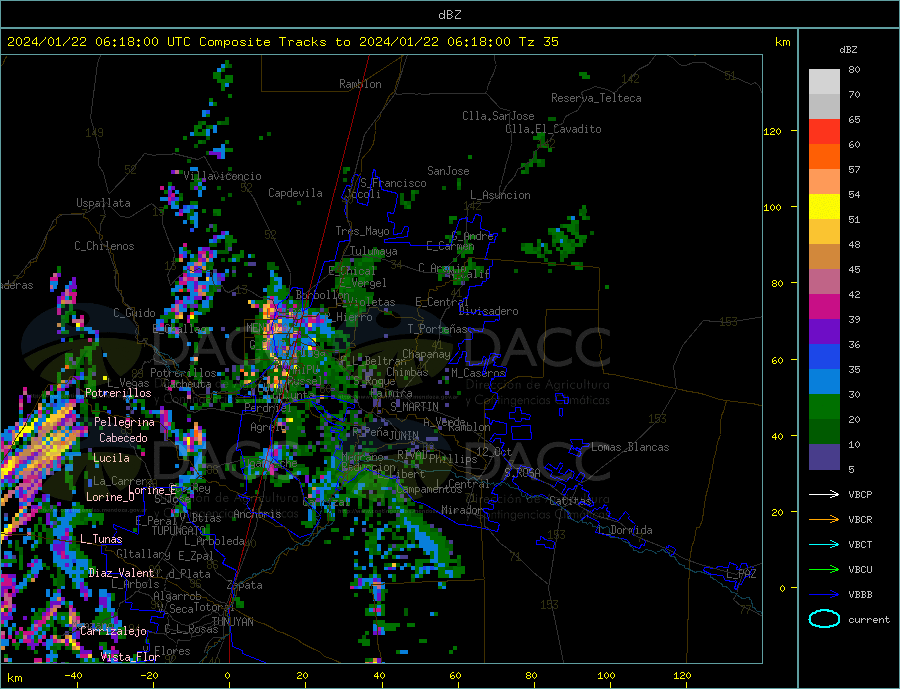Click the Cabecedo map label
The height and width of the screenshot is (689, 900).
click(123, 438)
